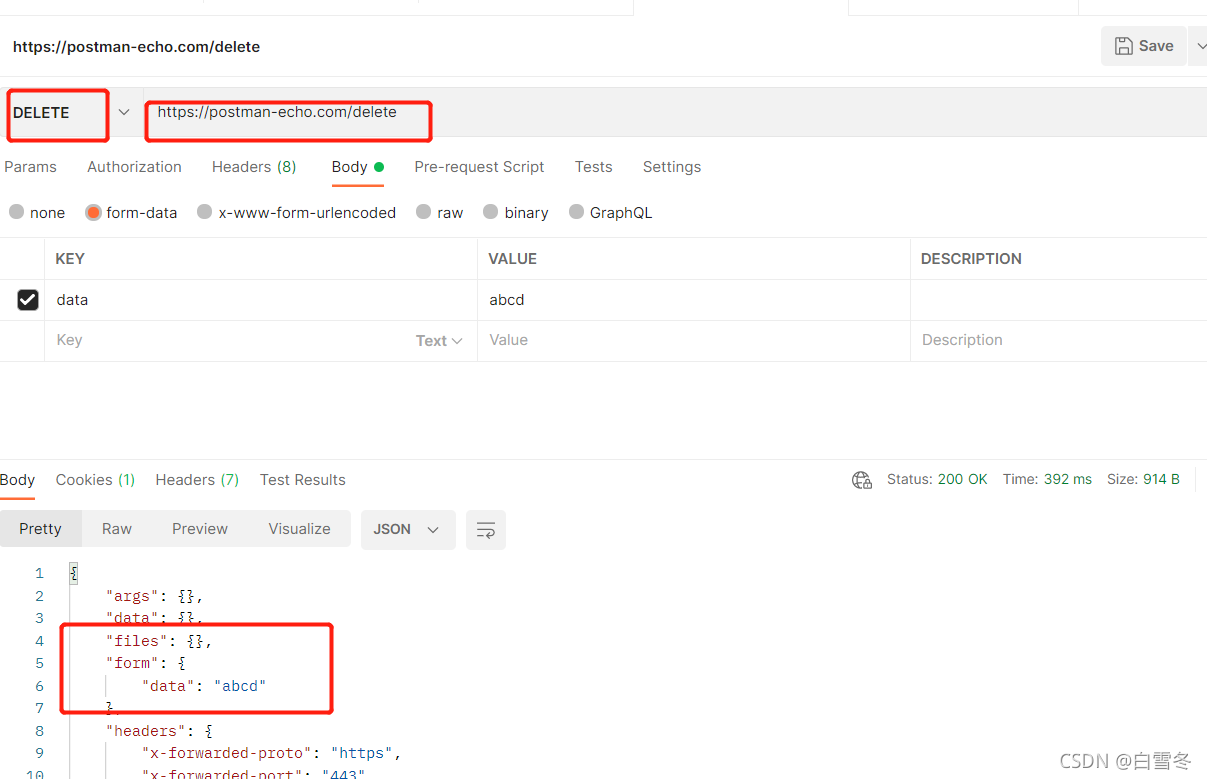Click the "args" line in response

[x=154, y=596]
